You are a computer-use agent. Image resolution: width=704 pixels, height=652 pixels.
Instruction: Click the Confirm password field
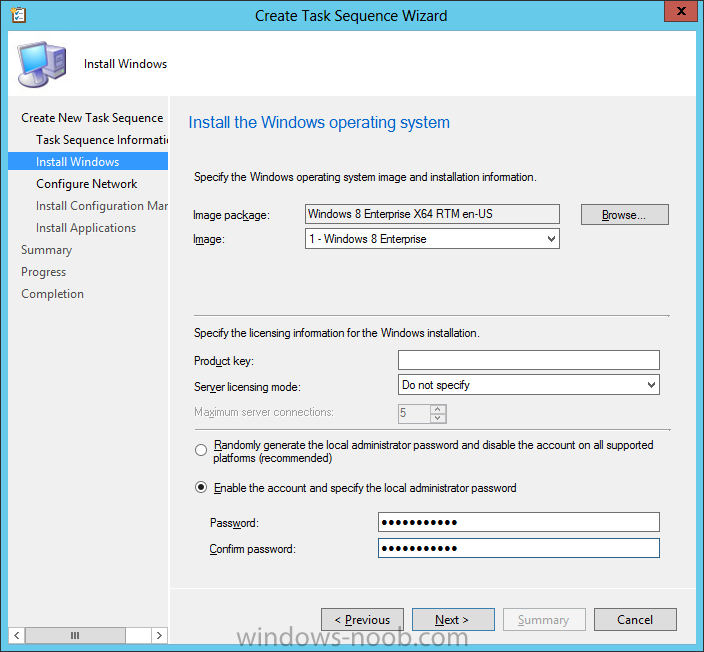[x=519, y=548]
